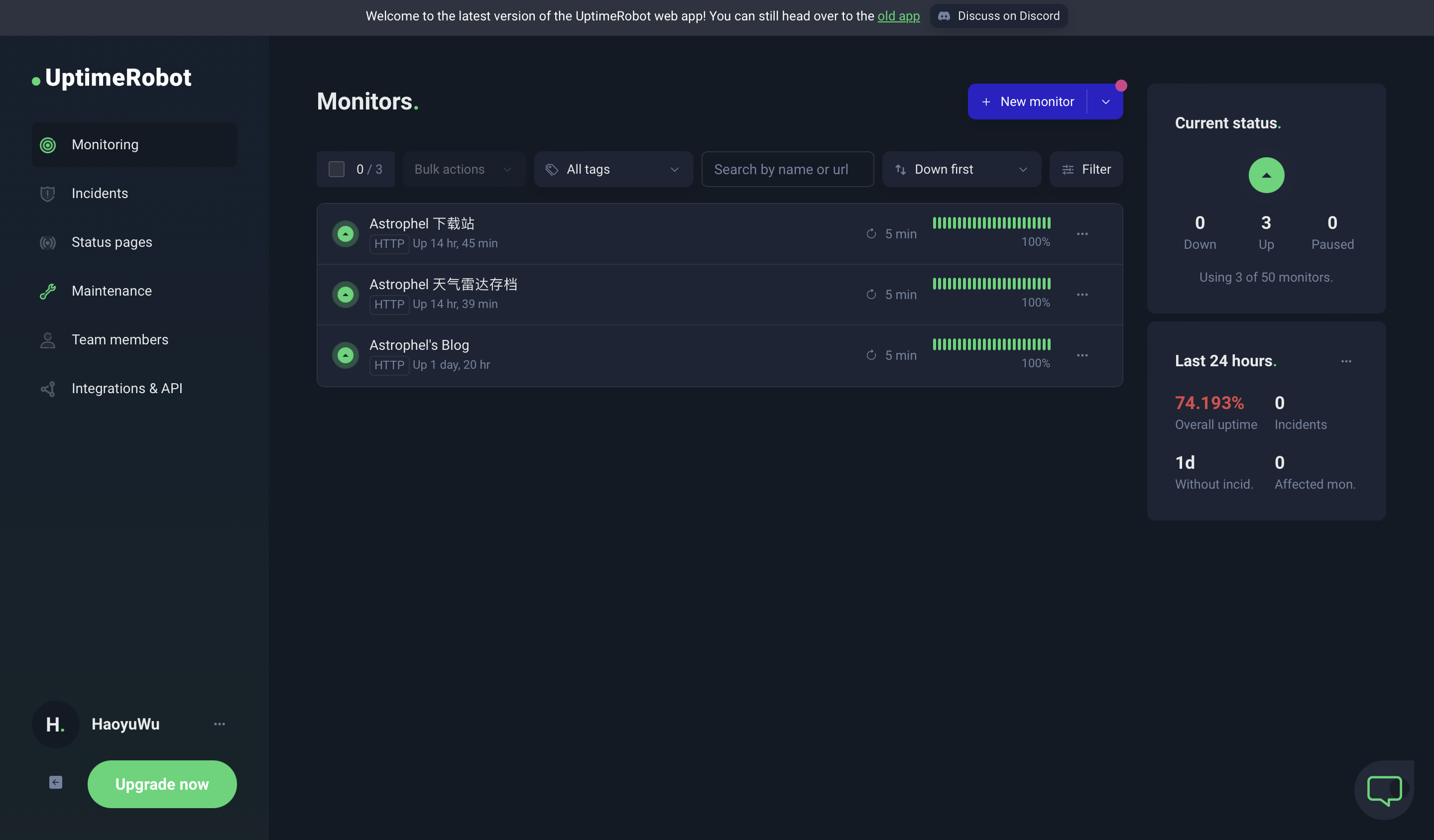1434x840 pixels.
Task: Click interval refresh icon for Astrophel's Blog
Action: point(871,355)
